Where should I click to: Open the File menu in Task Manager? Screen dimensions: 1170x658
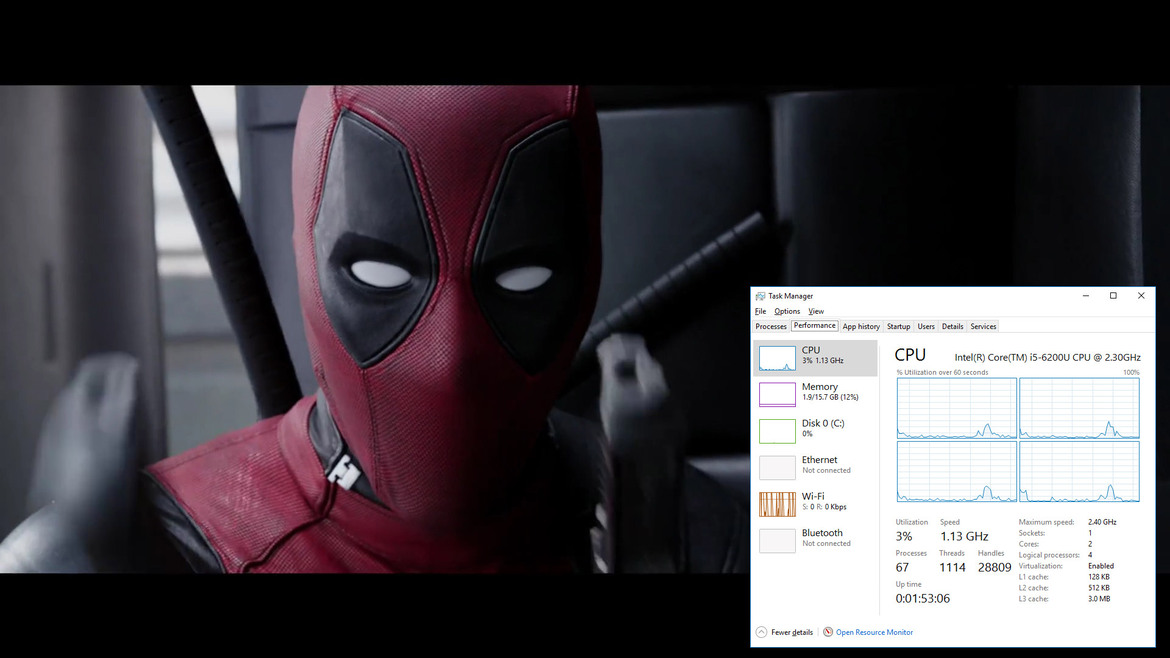760,311
